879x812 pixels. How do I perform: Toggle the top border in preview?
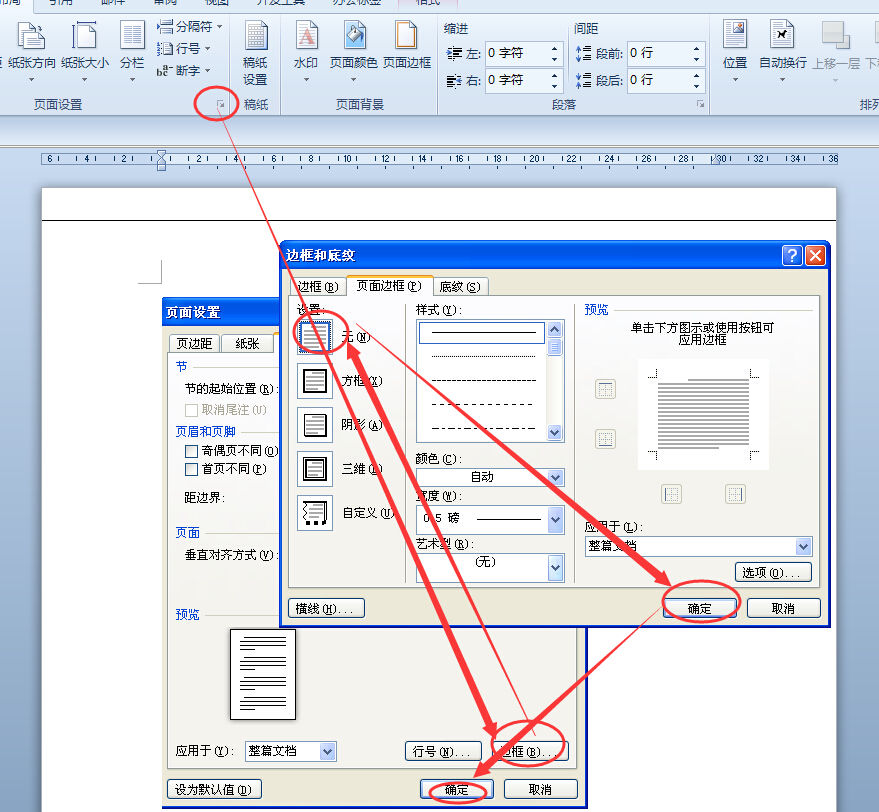(605, 389)
